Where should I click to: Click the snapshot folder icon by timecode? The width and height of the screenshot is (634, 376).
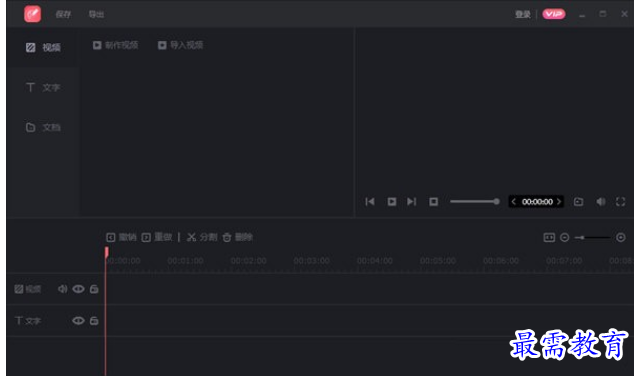(579, 201)
